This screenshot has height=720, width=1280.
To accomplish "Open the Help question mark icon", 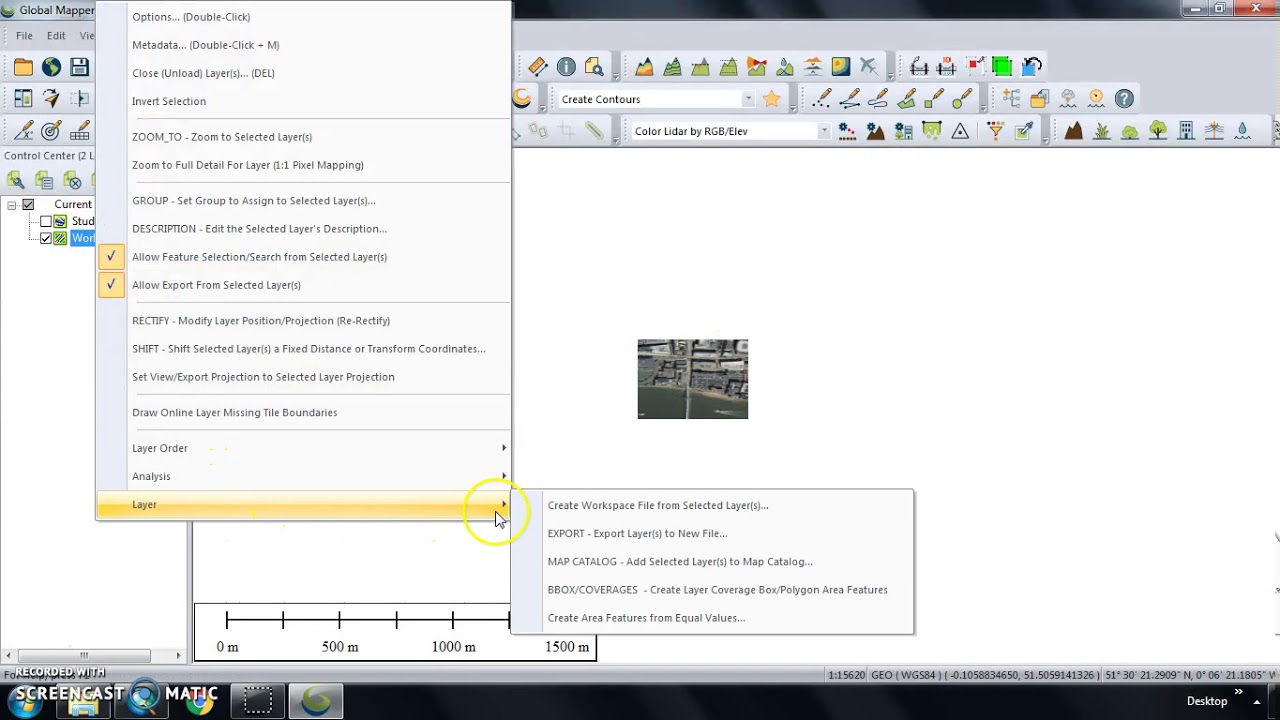I will pos(1124,99).
